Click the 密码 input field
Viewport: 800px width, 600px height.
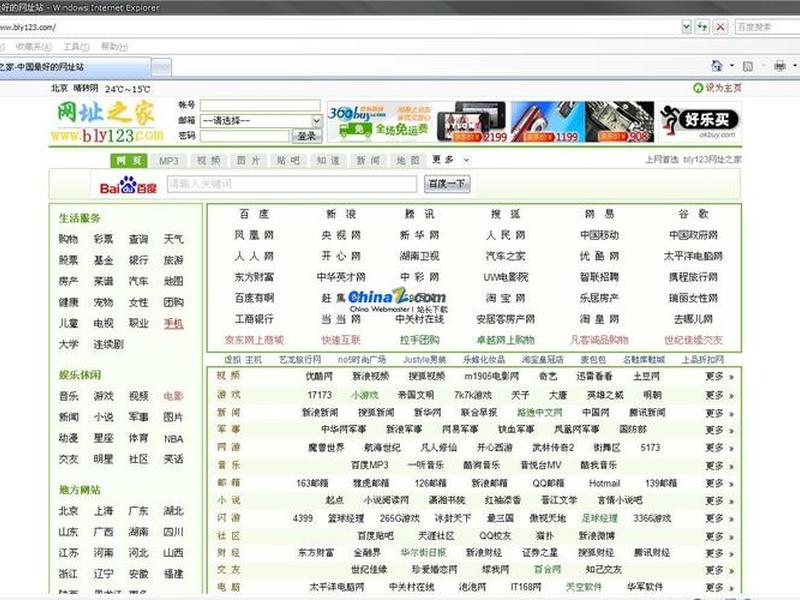click(244, 136)
